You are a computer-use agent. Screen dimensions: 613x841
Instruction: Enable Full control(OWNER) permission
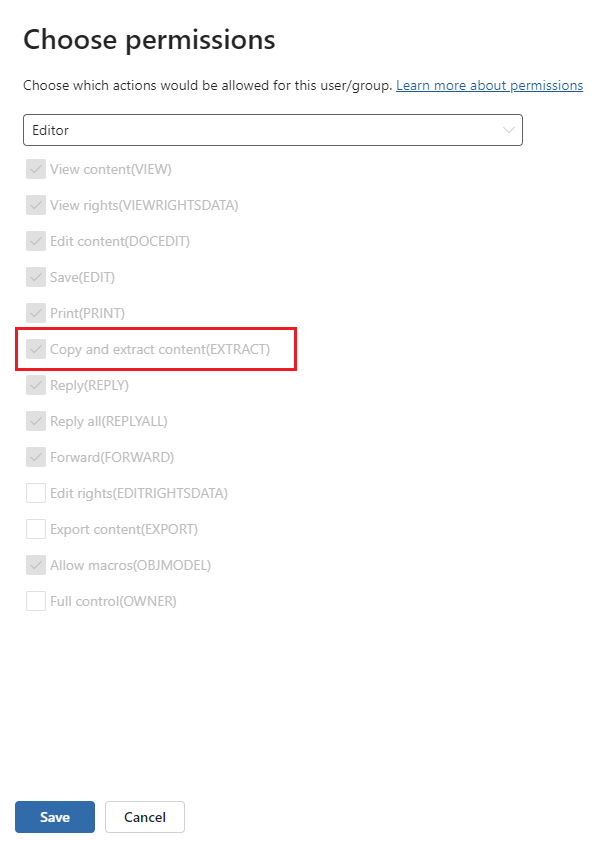[x=36, y=601]
